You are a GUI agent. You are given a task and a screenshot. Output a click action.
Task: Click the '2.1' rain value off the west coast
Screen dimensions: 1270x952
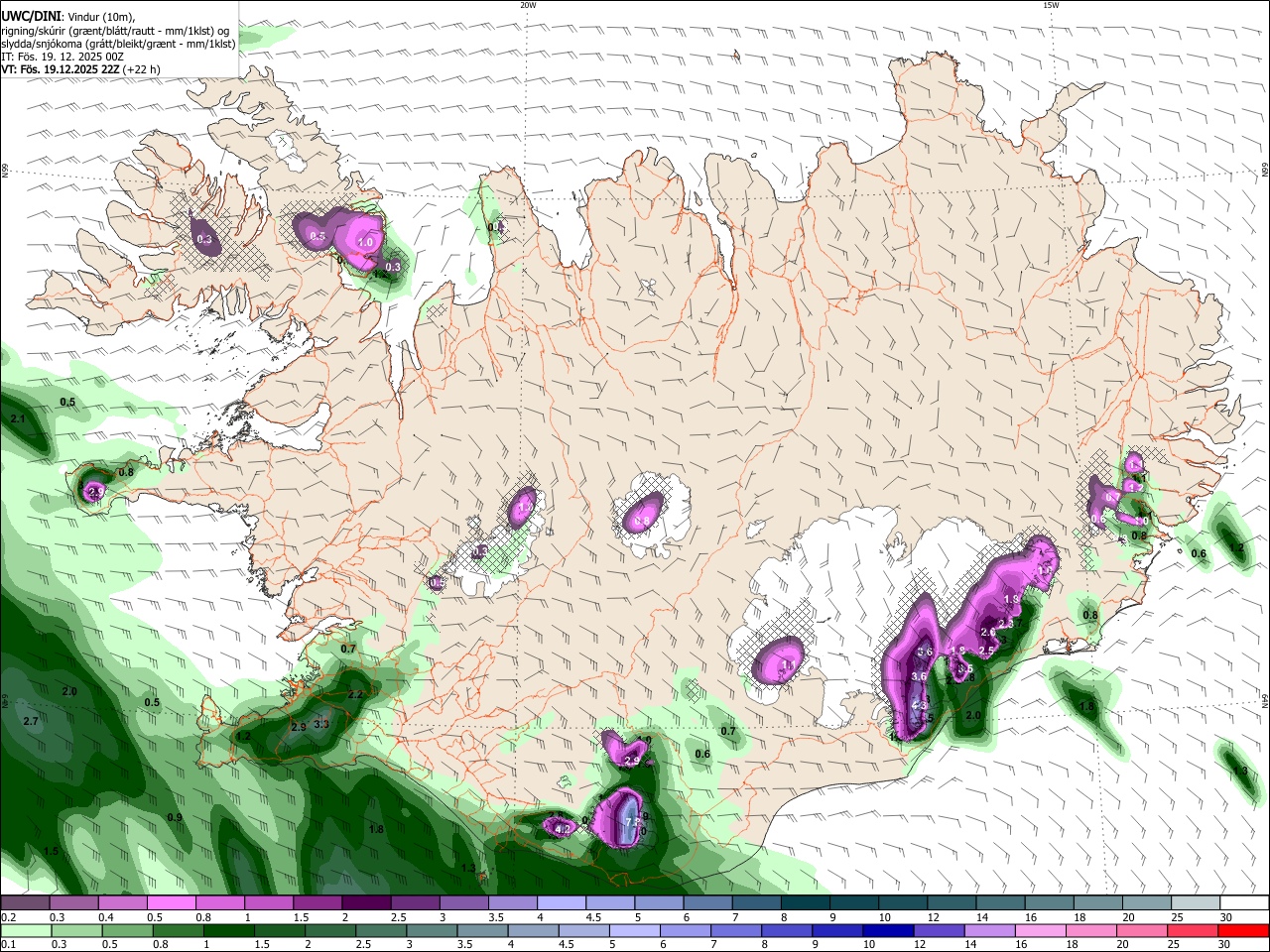coord(17,419)
